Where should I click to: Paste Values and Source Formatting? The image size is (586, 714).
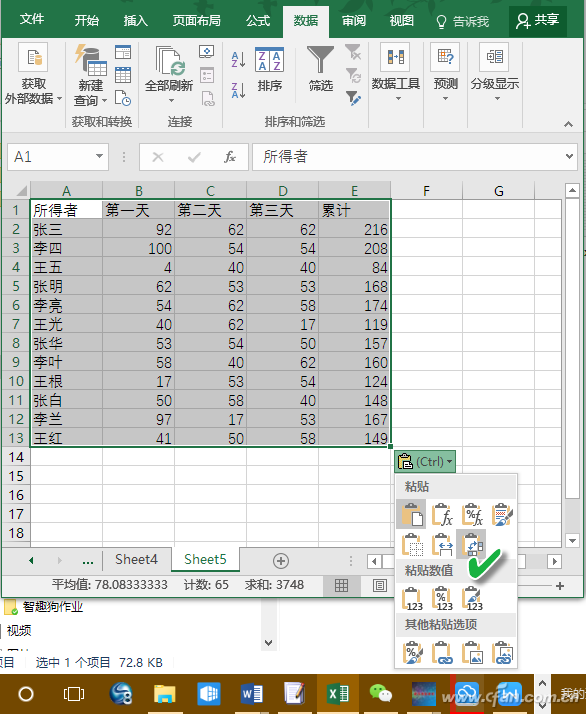coord(472,598)
